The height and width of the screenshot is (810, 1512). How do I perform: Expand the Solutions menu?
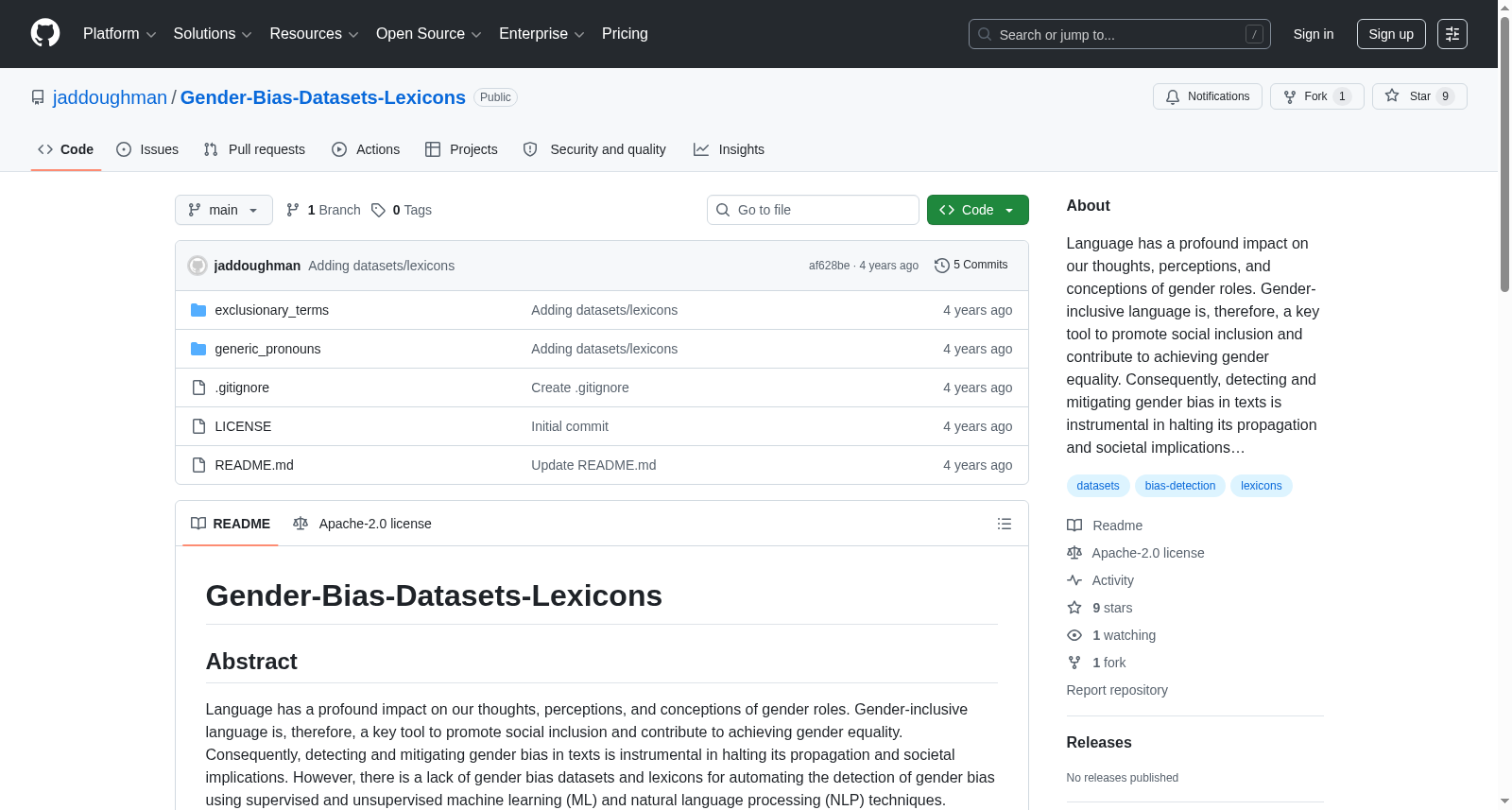[213, 34]
